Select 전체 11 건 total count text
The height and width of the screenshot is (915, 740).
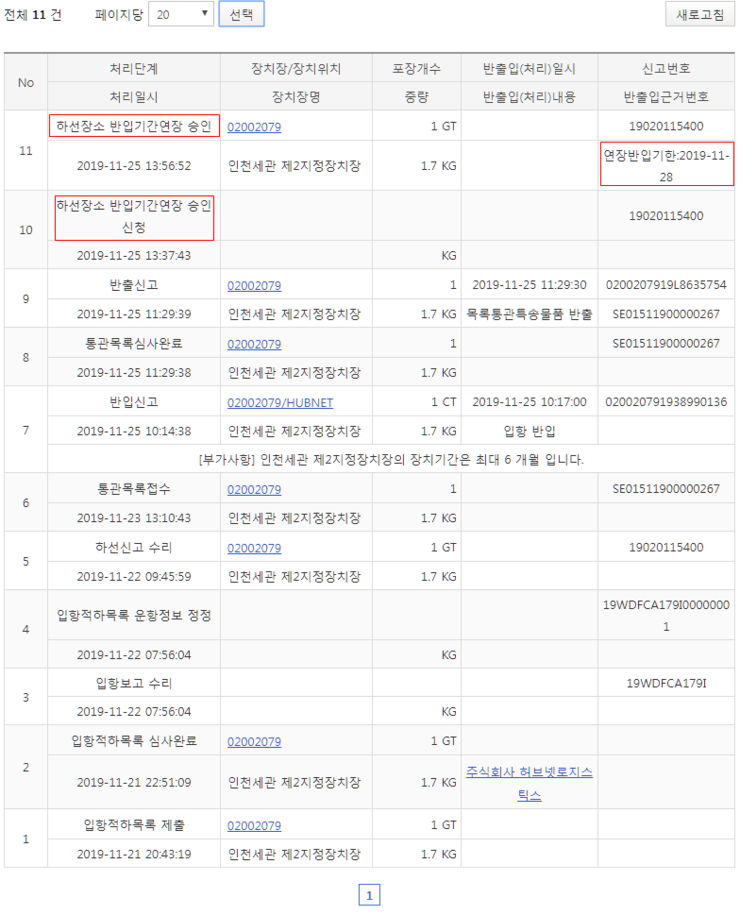pyautogui.click(x=33, y=15)
